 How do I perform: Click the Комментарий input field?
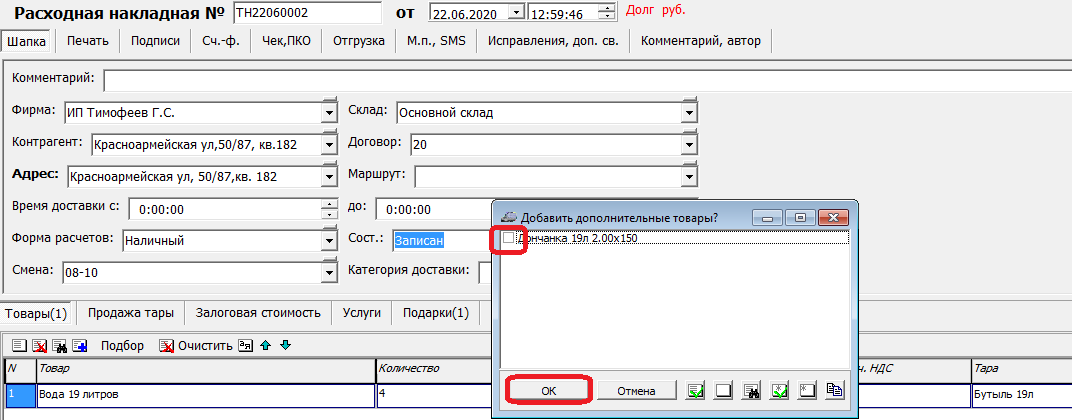click(x=585, y=79)
